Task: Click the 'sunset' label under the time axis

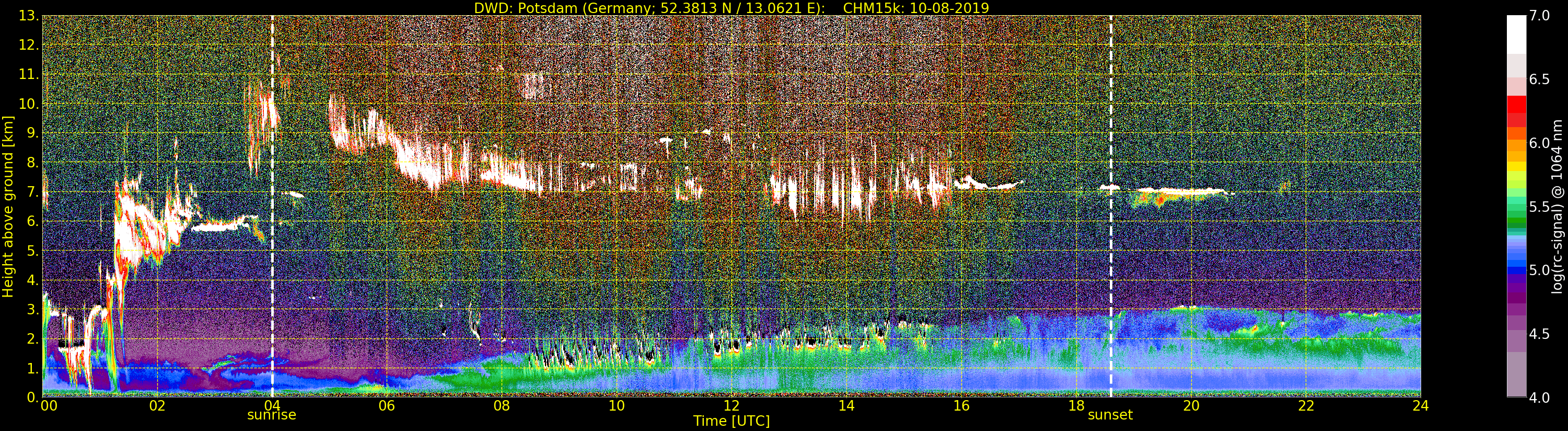Action: (x=1110, y=415)
